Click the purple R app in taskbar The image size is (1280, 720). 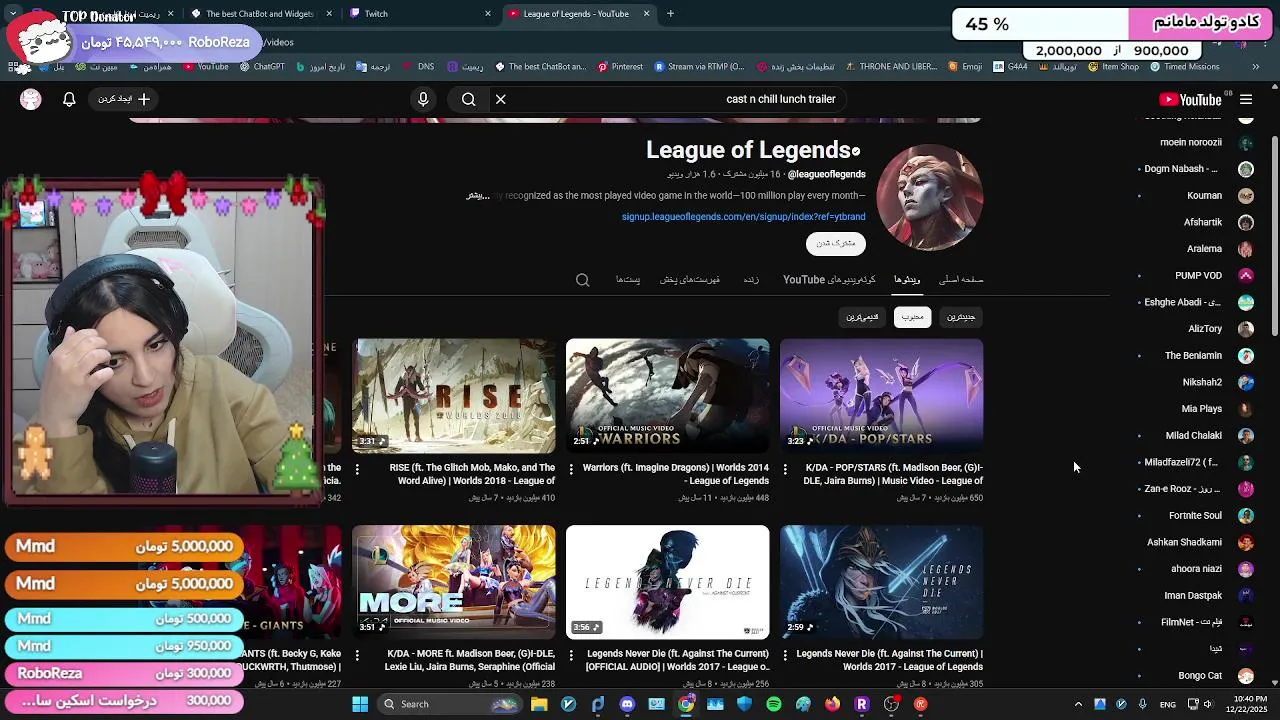coord(862,704)
